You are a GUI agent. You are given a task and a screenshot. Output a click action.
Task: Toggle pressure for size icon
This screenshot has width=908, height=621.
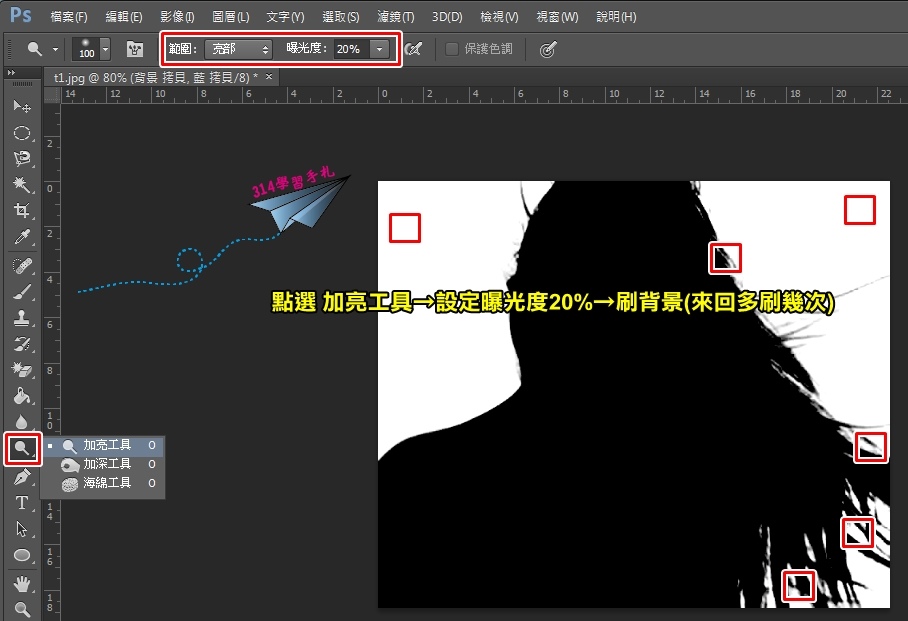(x=548, y=49)
